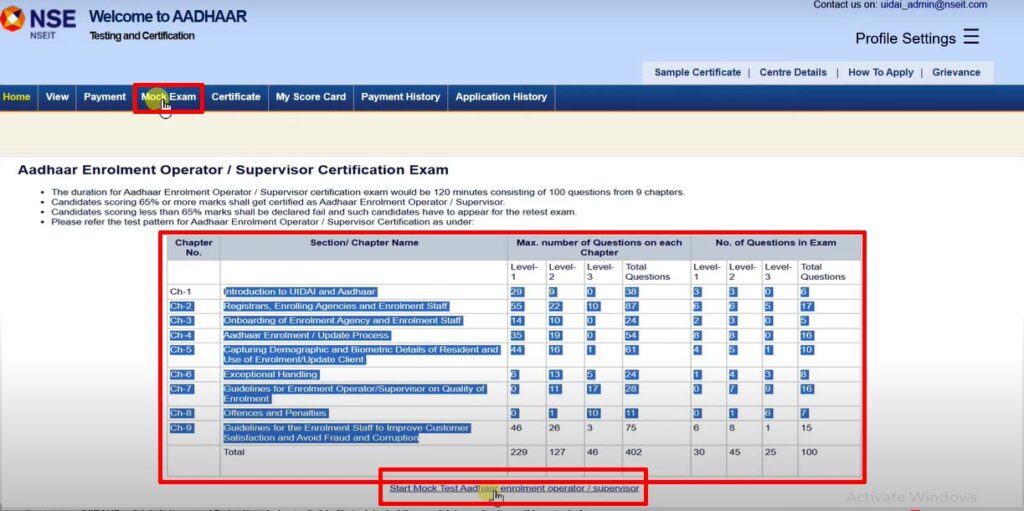Viewport: 1024px width, 511px height.
Task: Click the Level-1 total value 229
Action: tap(519, 452)
